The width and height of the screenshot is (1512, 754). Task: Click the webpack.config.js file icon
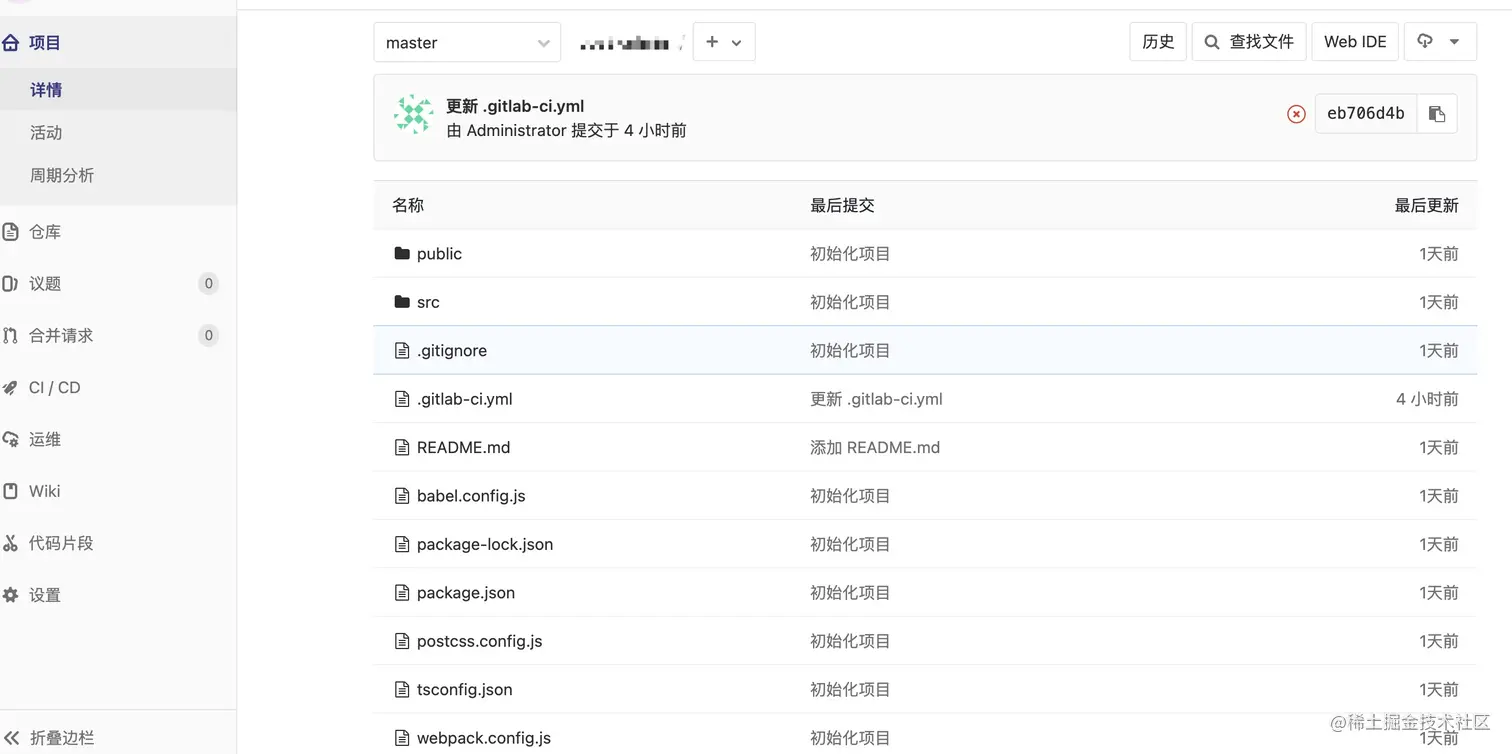click(x=402, y=738)
